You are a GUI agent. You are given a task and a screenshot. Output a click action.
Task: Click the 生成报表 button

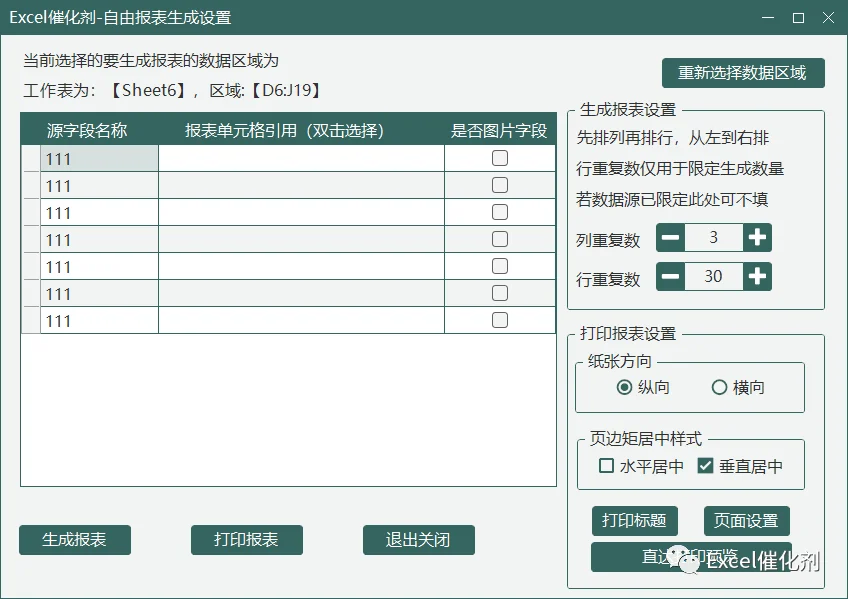75,540
